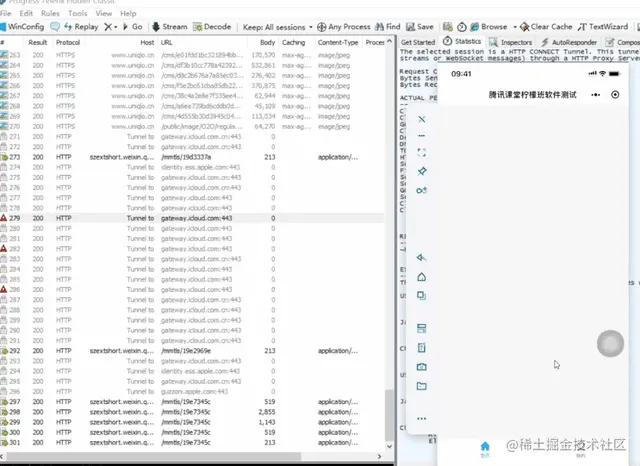Viewport: 640px width, 466px height.
Task: Open Keep: All sessions dropdown
Action: (278, 27)
